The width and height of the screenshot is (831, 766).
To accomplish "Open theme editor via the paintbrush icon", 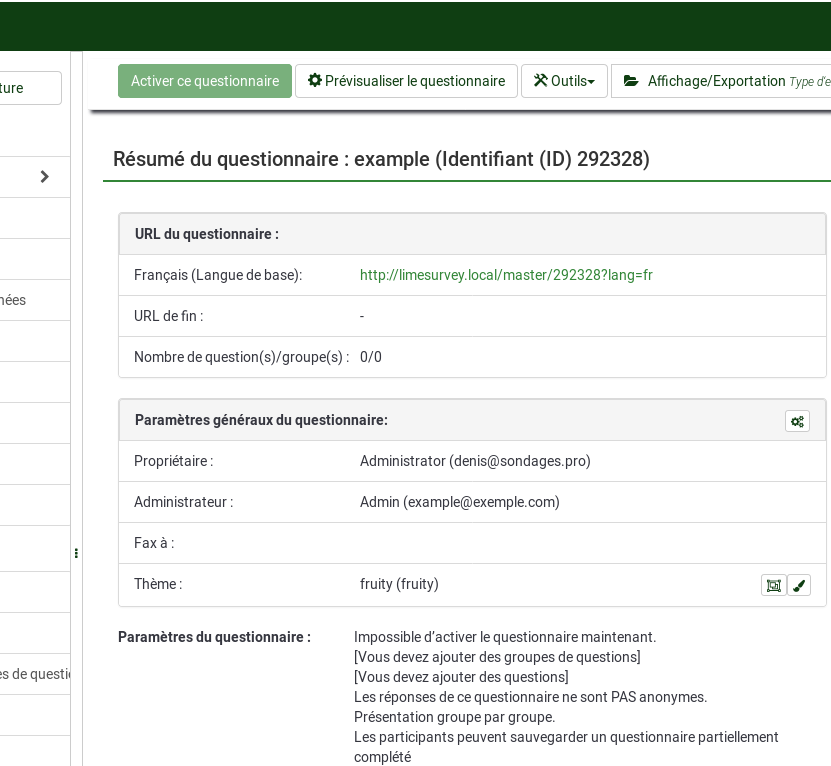I will pyautogui.click(x=799, y=585).
